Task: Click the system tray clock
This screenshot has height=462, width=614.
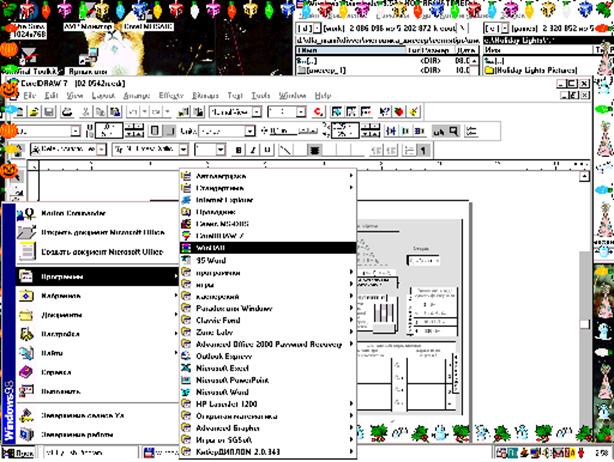Action: click(x=602, y=453)
